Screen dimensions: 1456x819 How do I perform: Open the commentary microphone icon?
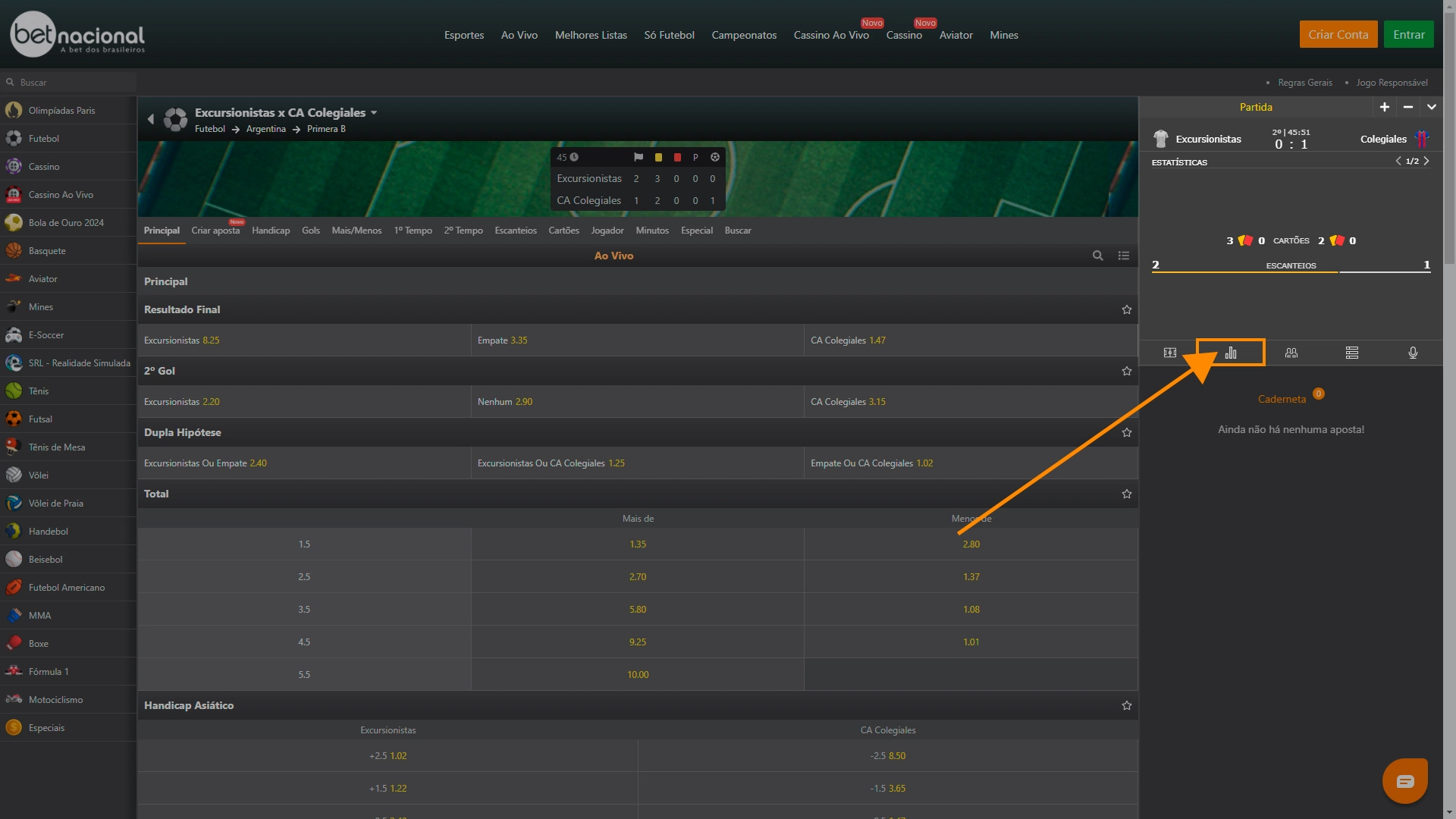tap(1413, 353)
